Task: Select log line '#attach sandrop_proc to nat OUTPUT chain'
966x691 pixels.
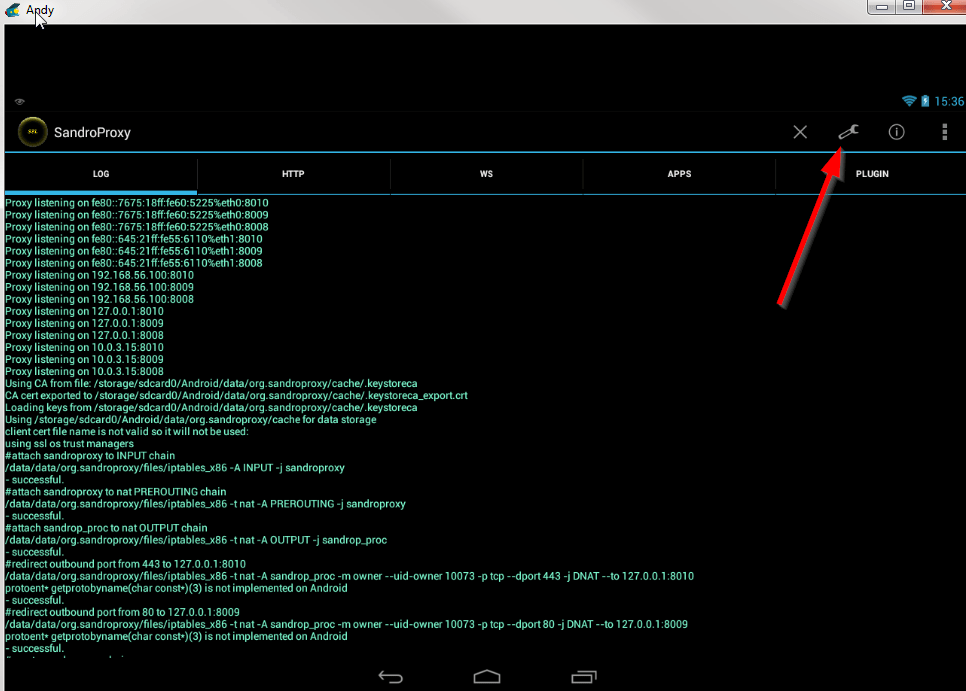Action: coord(106,528)
